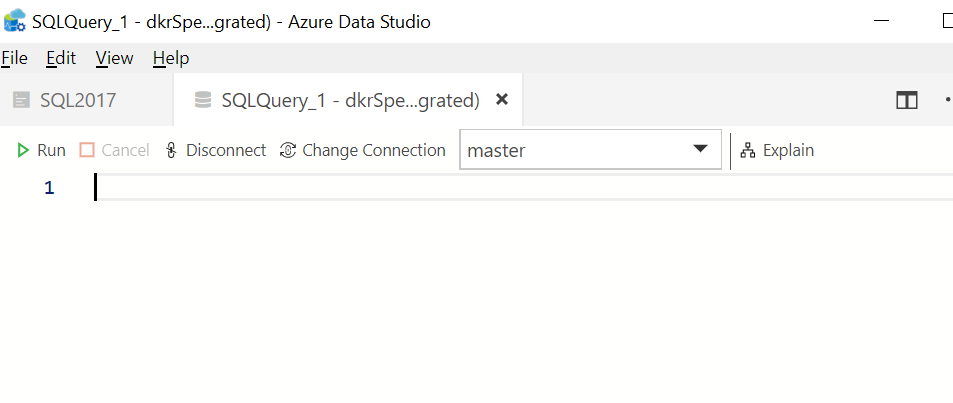Open the Edit menu
This screenshot has width=953, height=403.
[61, 58]
